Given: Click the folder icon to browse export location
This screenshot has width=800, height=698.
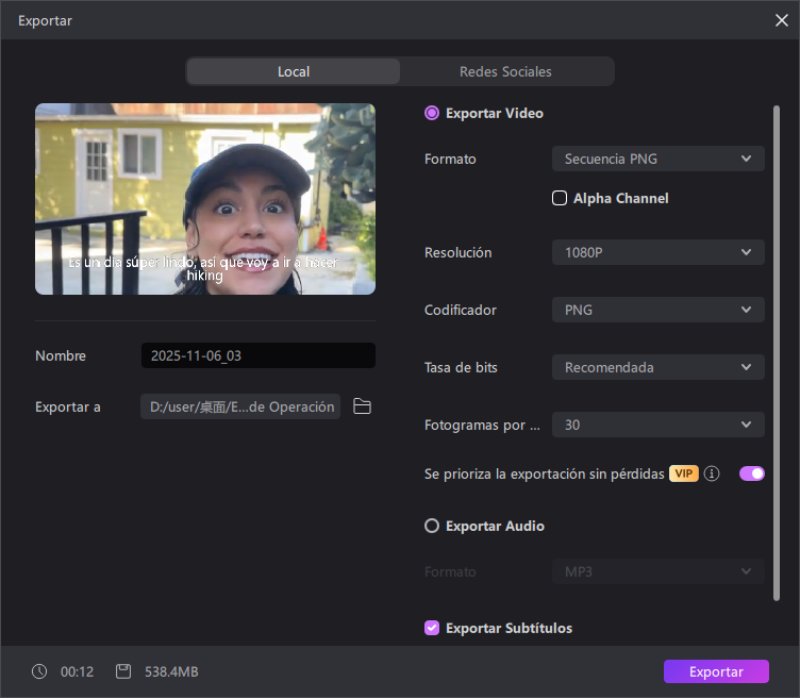Looking at the screenshot, I should pyautogui.click(x=362, y=407).
